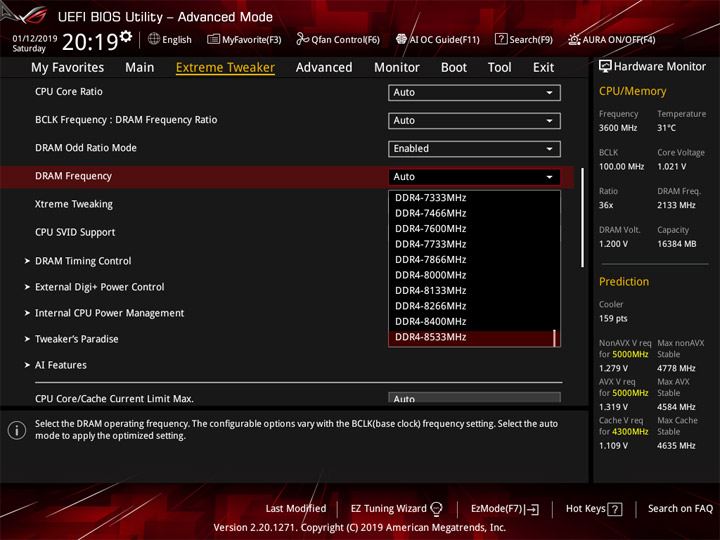Expand AI Features submenu
This screenshot has width=720, height=540.
[x=61, y=365]
